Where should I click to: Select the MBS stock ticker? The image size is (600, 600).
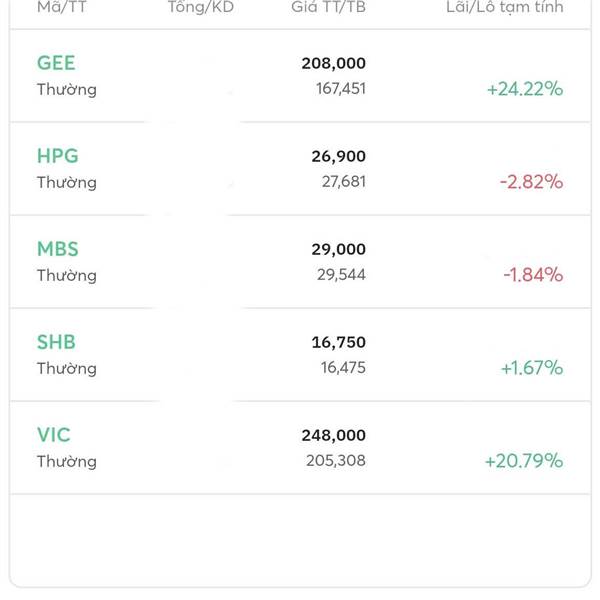(57, 249)
